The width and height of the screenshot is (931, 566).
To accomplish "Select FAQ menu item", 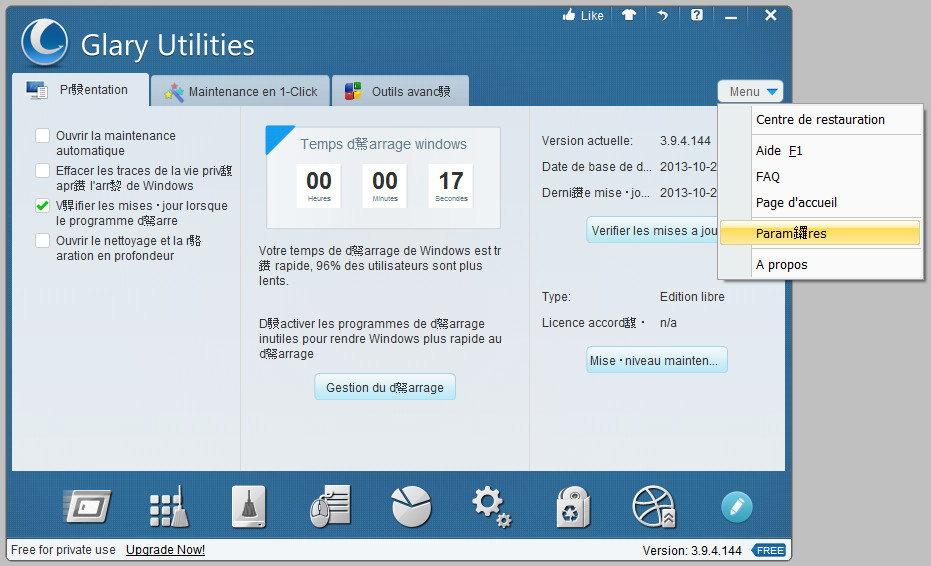I will [820, 176].
